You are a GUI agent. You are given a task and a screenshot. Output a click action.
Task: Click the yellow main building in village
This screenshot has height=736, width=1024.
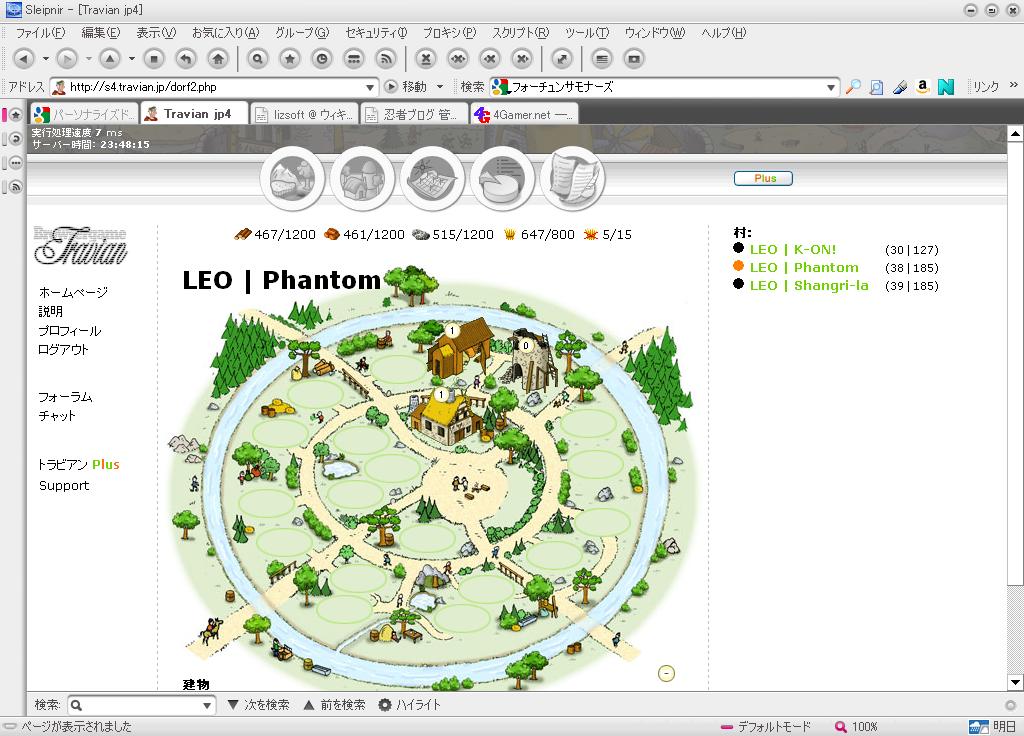[448, 417]
